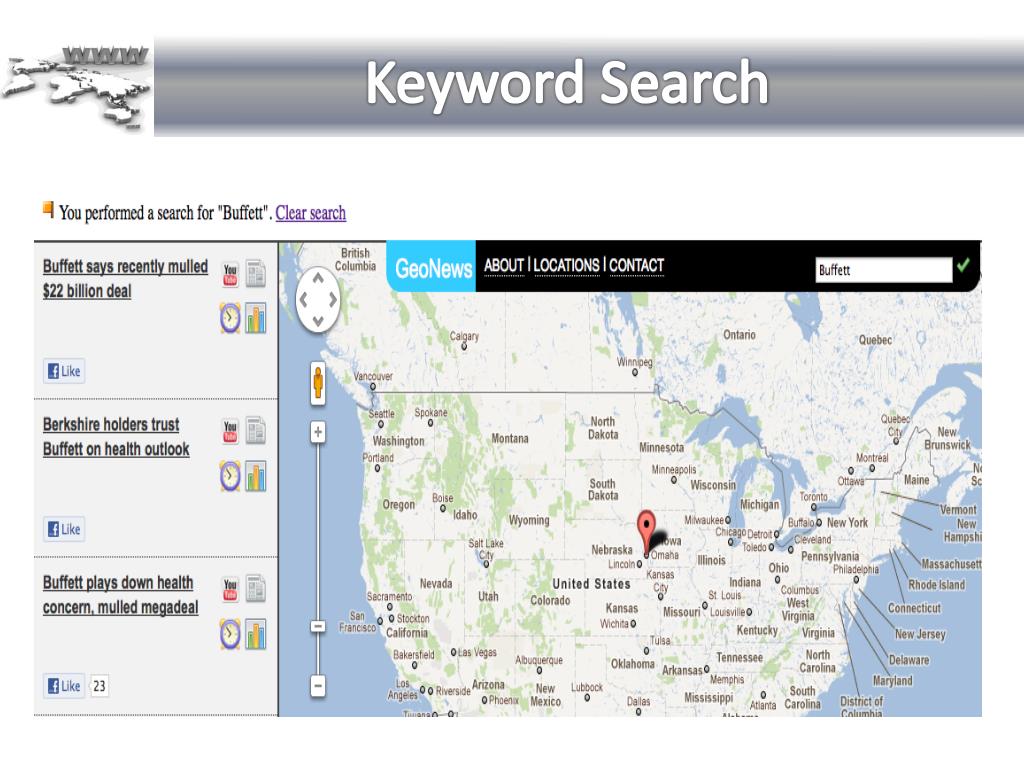Click the "23" like count
The width and height of the screenshot is (1024, 768).
(99, 686)
